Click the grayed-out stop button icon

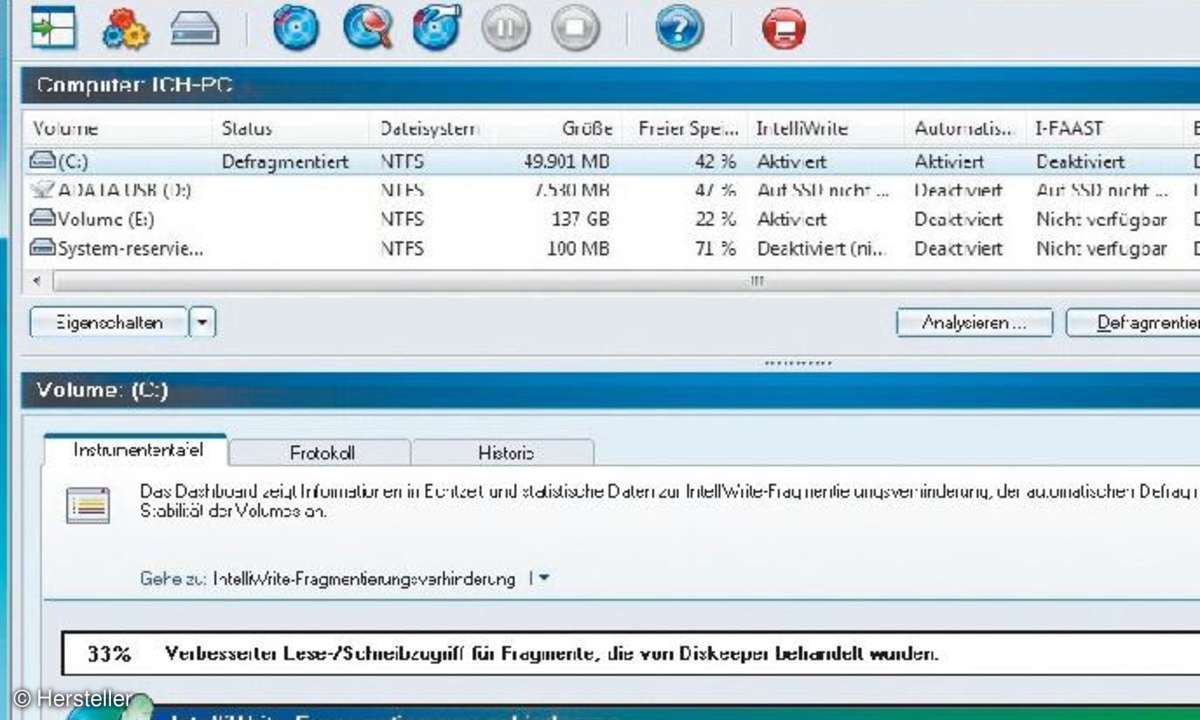(x=575, y=28)
